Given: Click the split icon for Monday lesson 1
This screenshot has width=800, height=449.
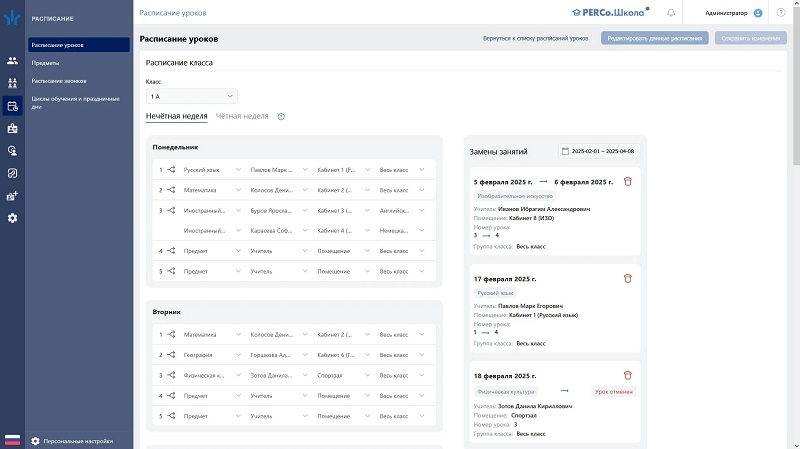Looking at the screenshot, I should [x=171, y=169].
